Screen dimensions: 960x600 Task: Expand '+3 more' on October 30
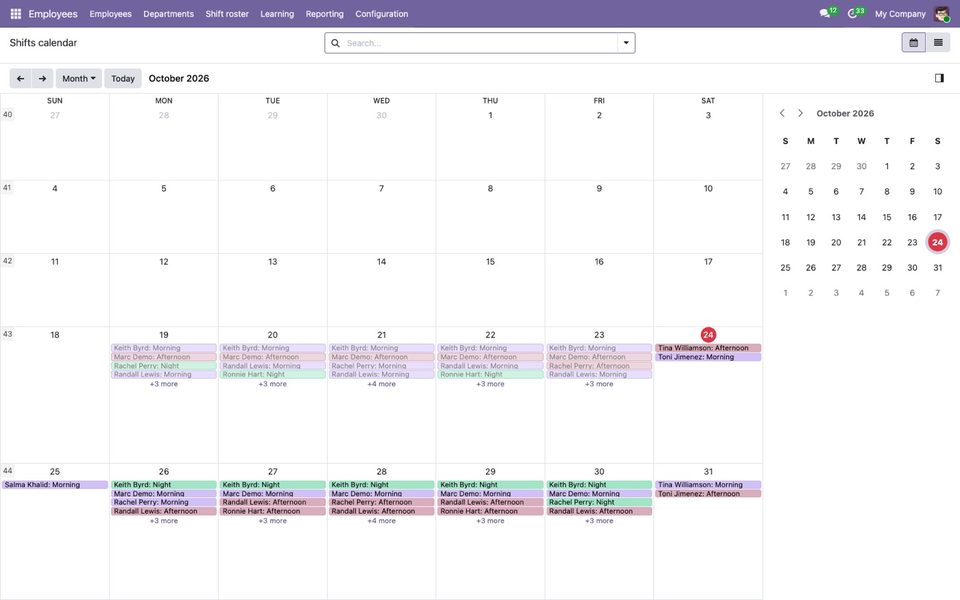point(599,520)
